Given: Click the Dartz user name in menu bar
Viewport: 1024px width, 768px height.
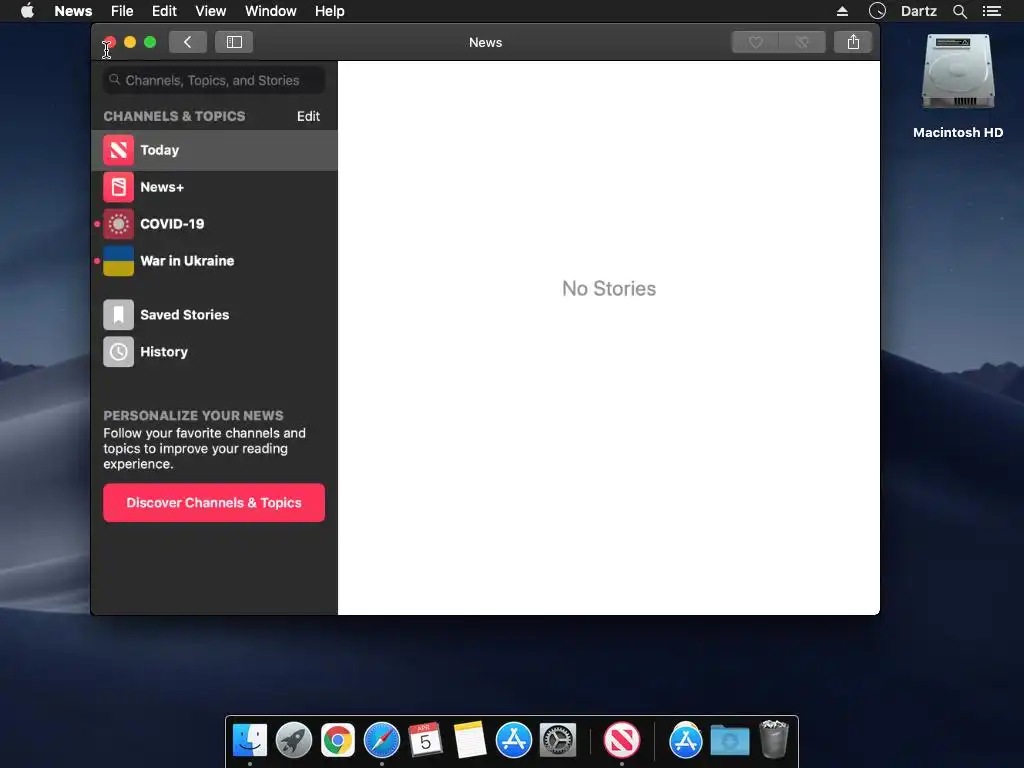Looking at the screenshot, I should pyautogui.click(x=918, y=11).
